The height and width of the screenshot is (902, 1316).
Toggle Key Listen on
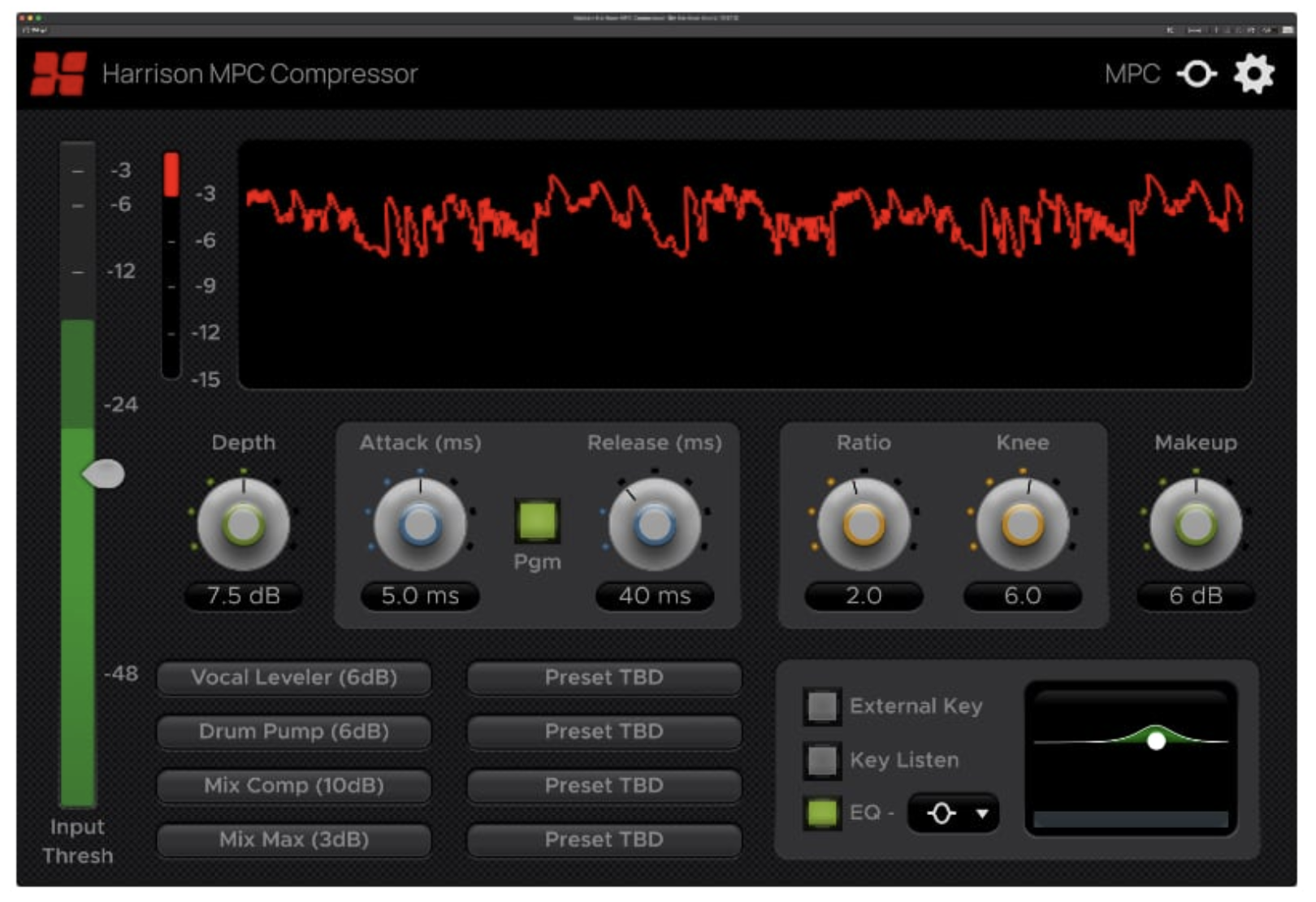tap(822, 760)
